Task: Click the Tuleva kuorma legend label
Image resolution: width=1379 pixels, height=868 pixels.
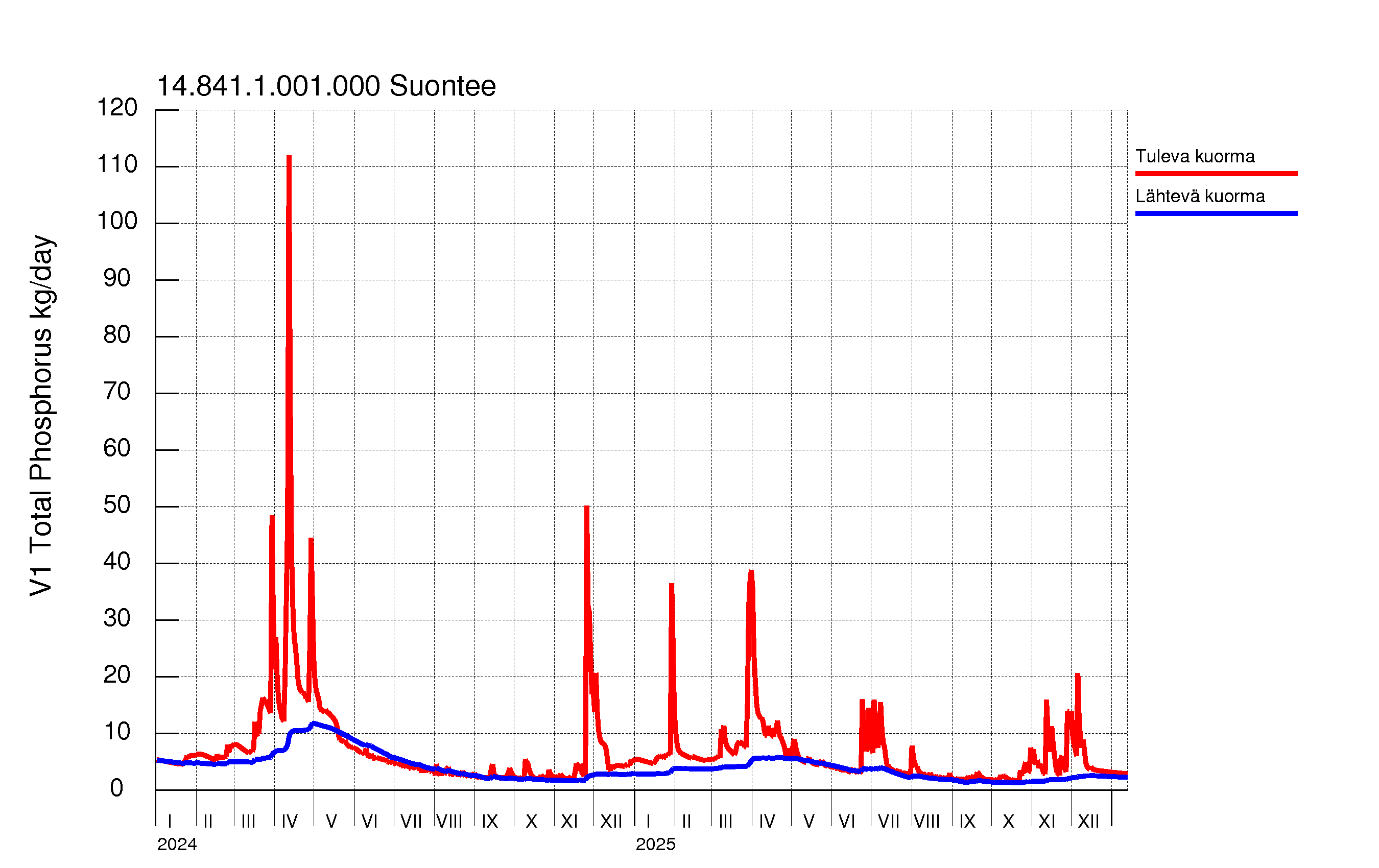Action: [x=1195, y=156]
